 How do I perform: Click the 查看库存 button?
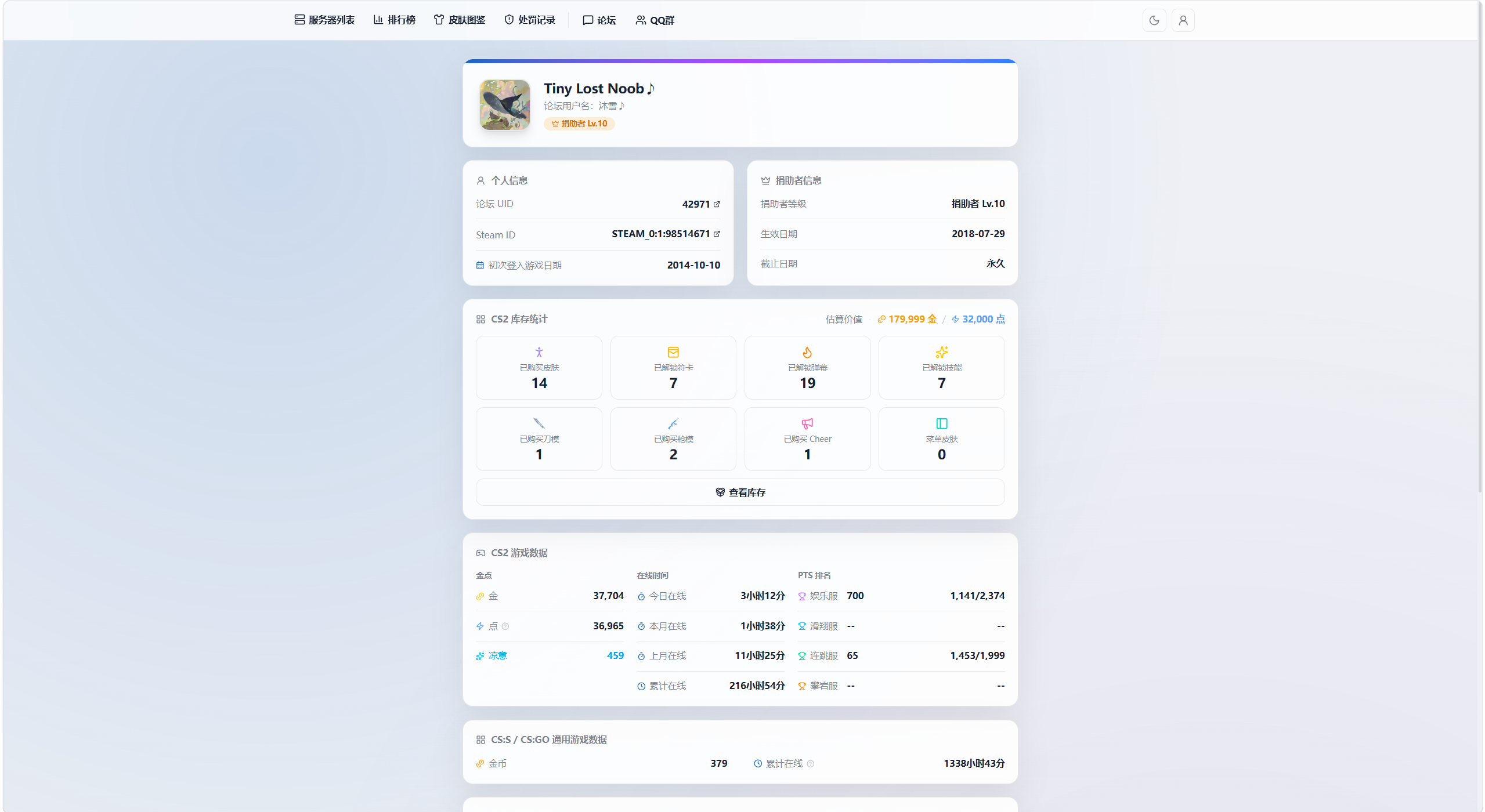[740, 492]
